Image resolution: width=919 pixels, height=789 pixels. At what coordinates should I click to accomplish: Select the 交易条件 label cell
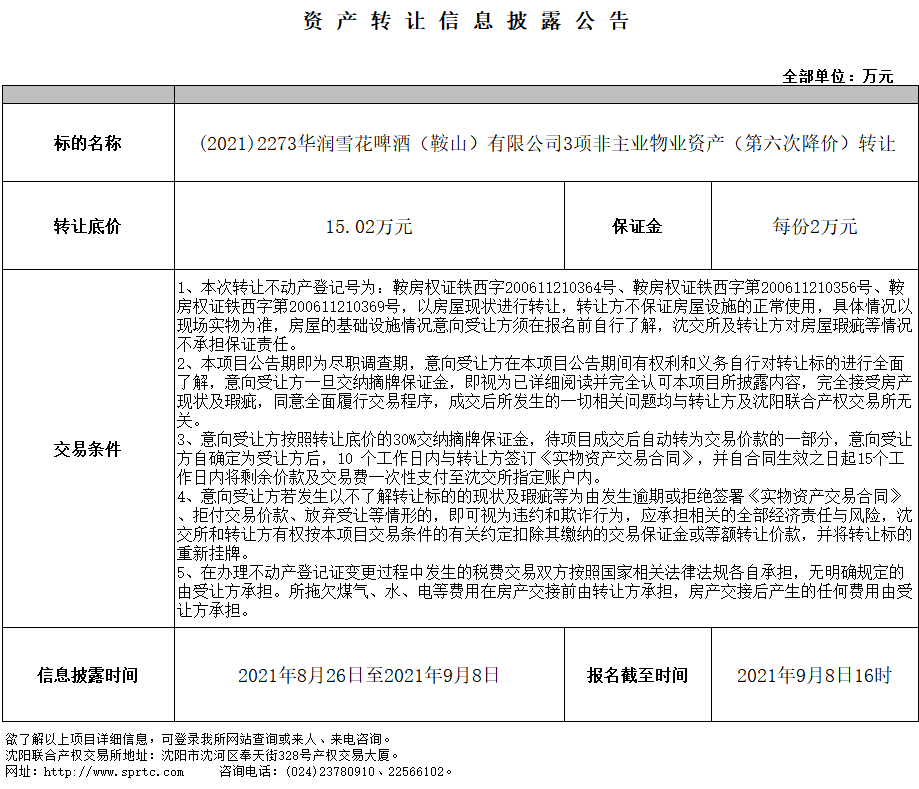88,449
